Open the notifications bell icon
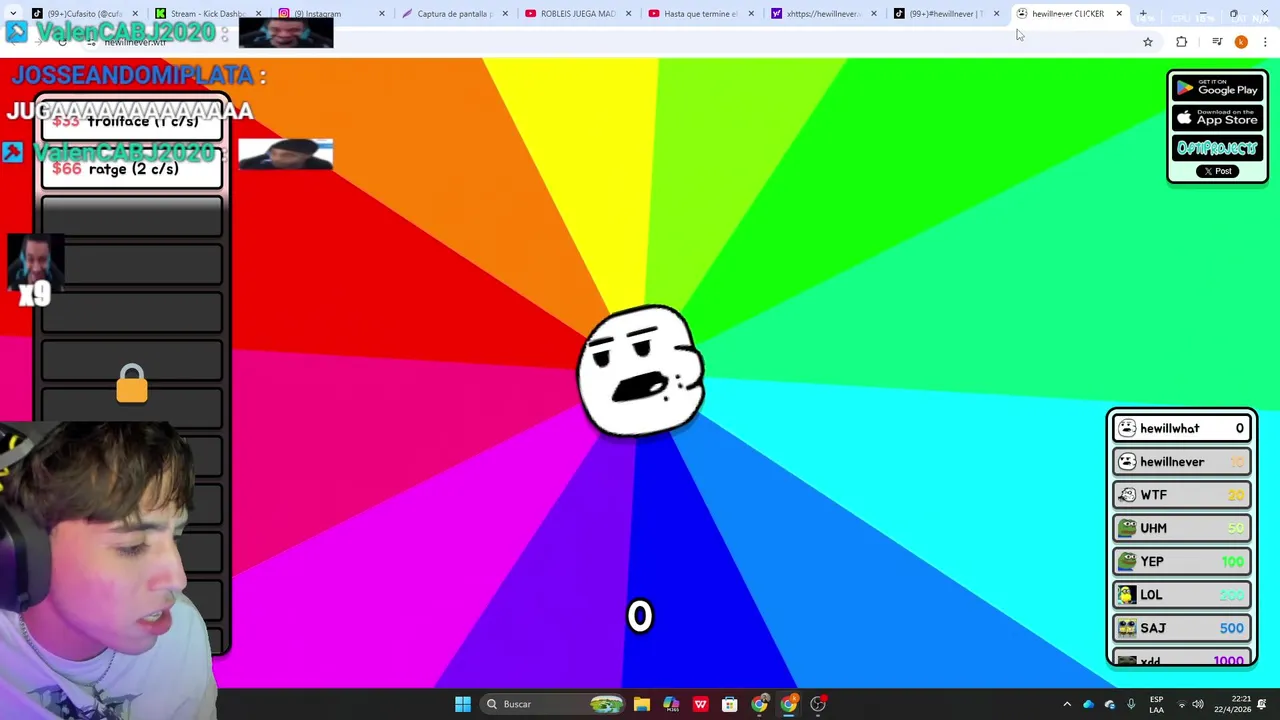The width and height of the screenshot is (1280, 720). pos(1263,704)
